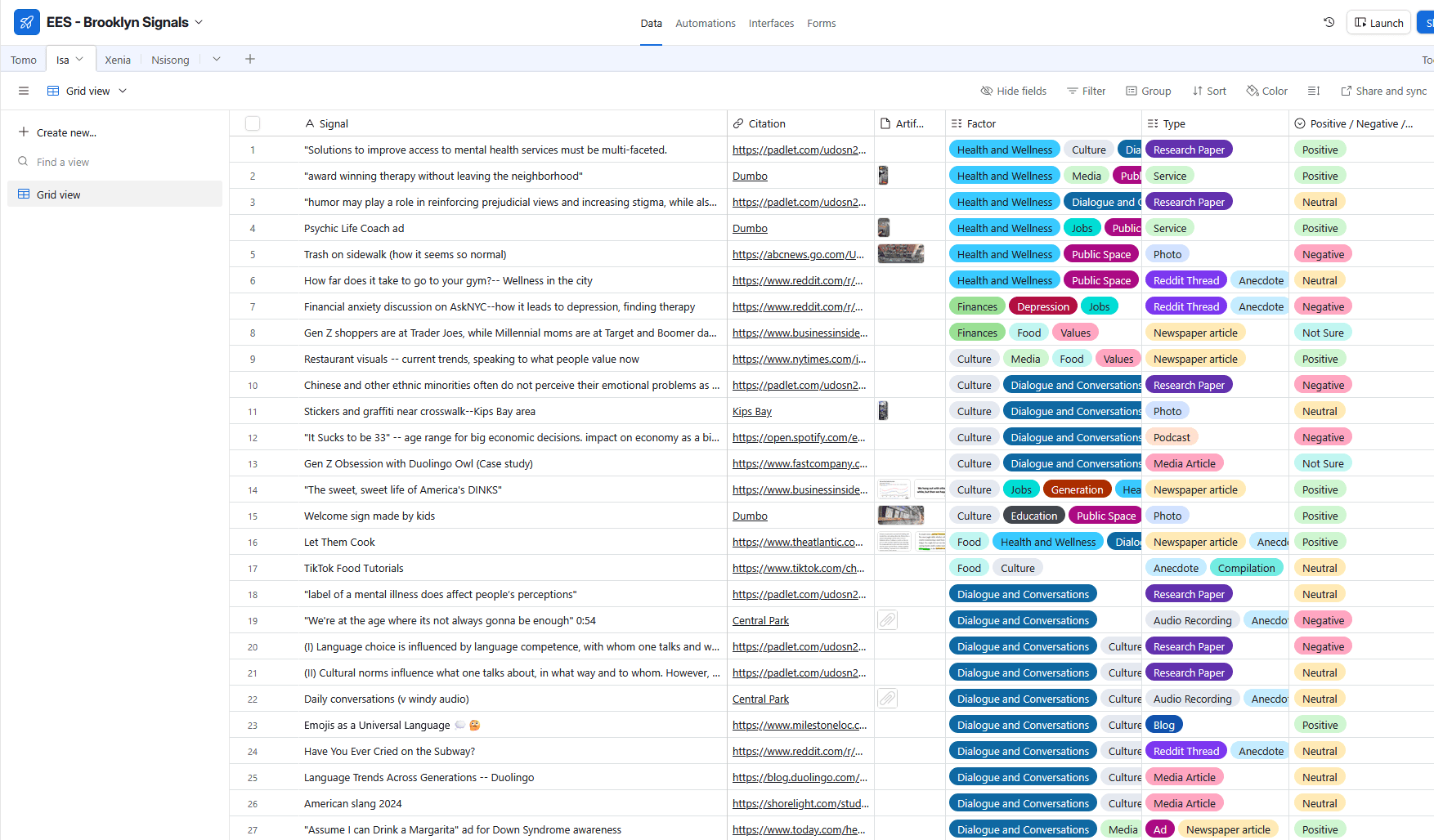This screenshot has height=840, width=1434.
Task: Click the Podcast type tag
Action: [x=1171, y=437]
